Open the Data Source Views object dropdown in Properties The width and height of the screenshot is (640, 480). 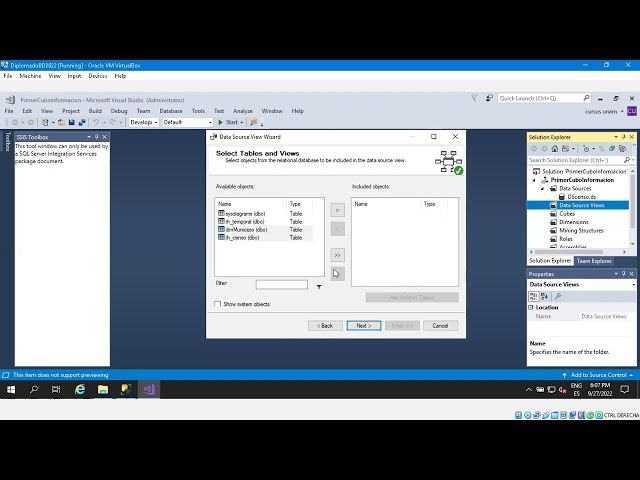click(x=633, y=284)
